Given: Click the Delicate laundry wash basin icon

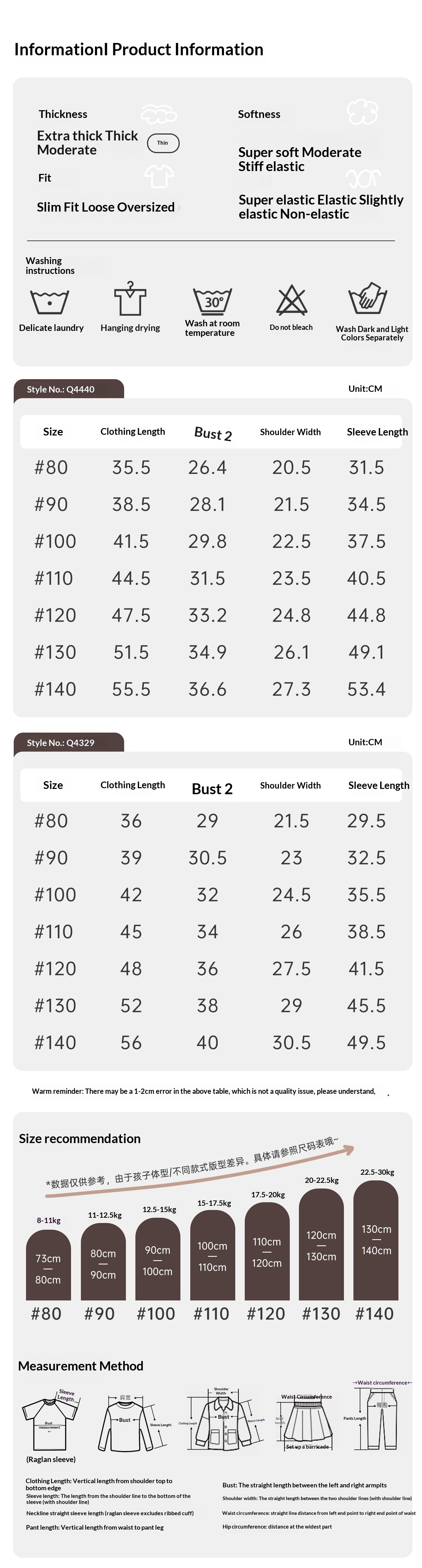Looking at the screenshot, I should 49,301.
